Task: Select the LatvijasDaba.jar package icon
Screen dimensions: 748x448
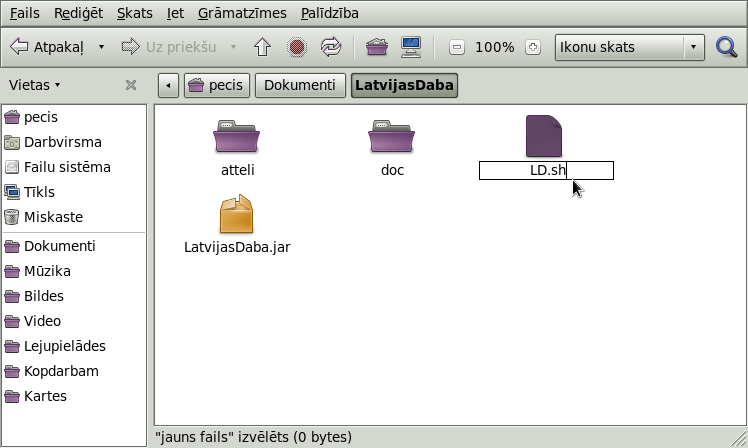Action: click(x=237, y=214)
